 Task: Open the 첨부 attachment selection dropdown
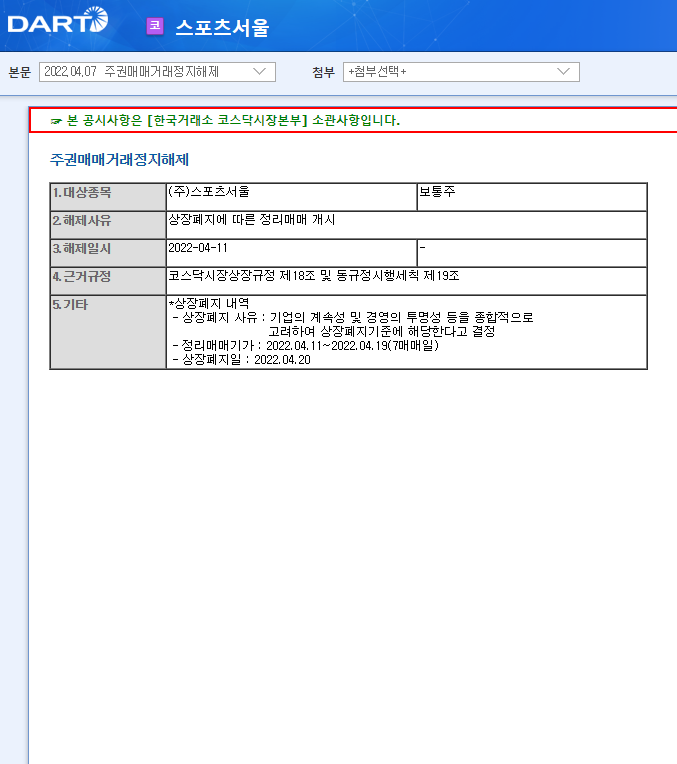pyautogui.click(x=461, y=72)
